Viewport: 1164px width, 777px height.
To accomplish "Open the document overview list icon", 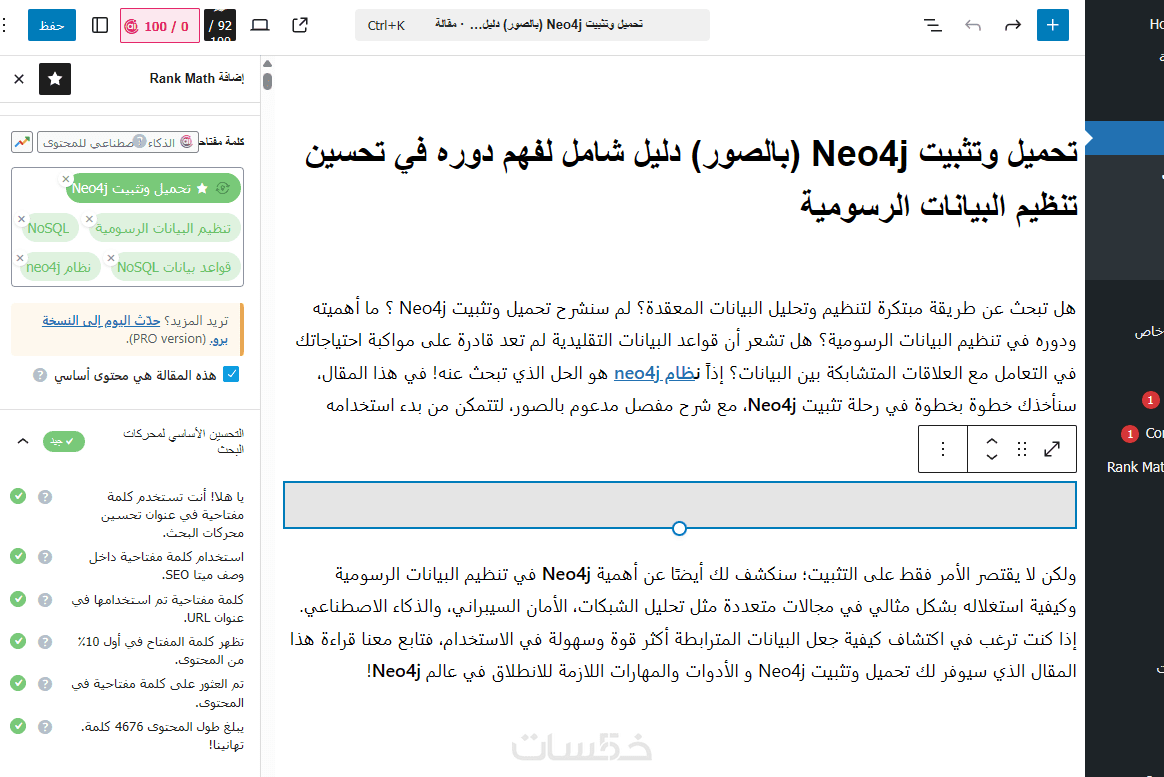I will (933, 25).
